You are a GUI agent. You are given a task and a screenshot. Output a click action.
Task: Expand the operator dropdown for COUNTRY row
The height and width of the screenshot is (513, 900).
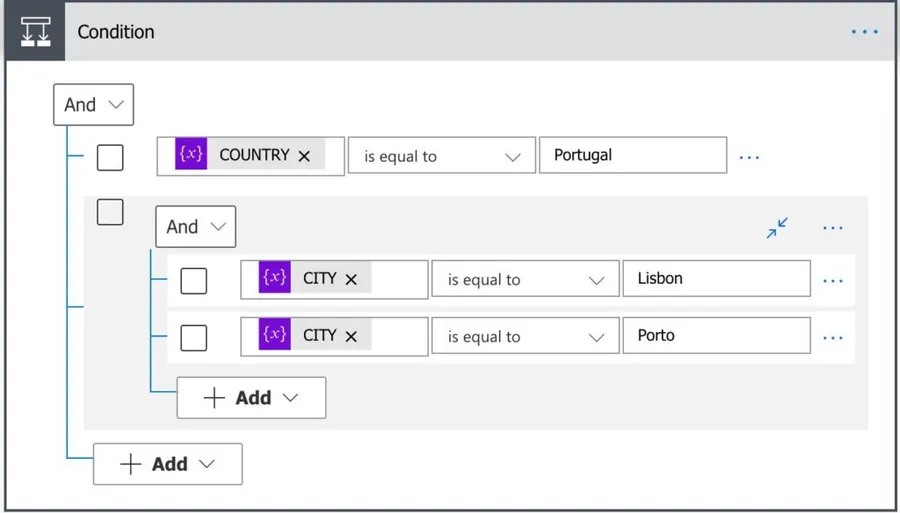click(x=442, y=157)
